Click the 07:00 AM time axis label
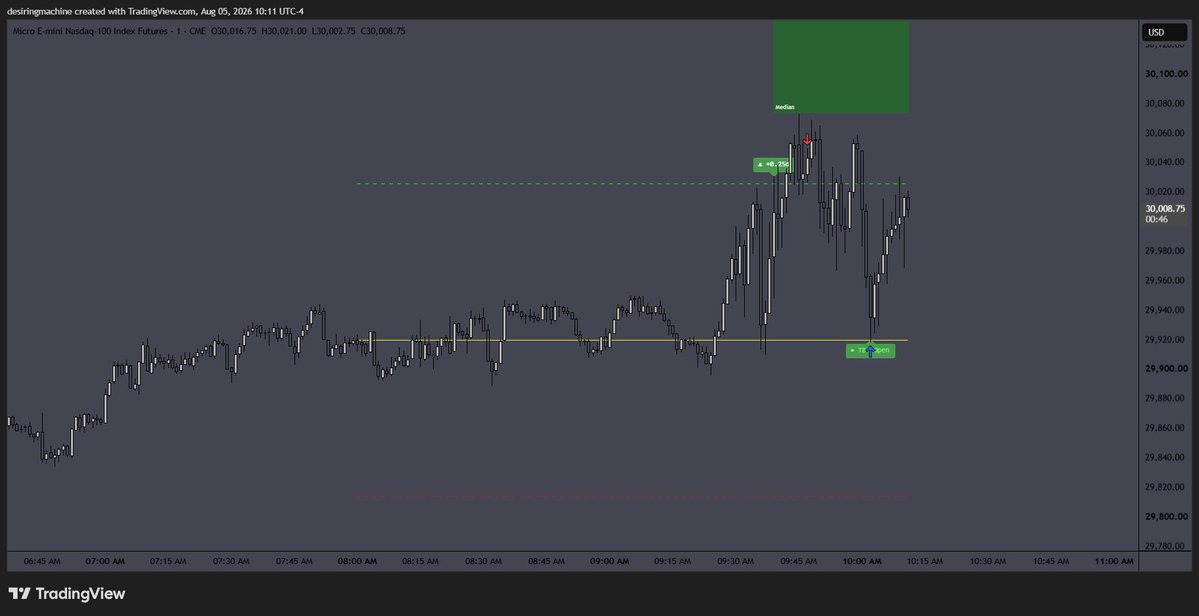This screenshot has width=1199, height=616. (x=105, y=561)
